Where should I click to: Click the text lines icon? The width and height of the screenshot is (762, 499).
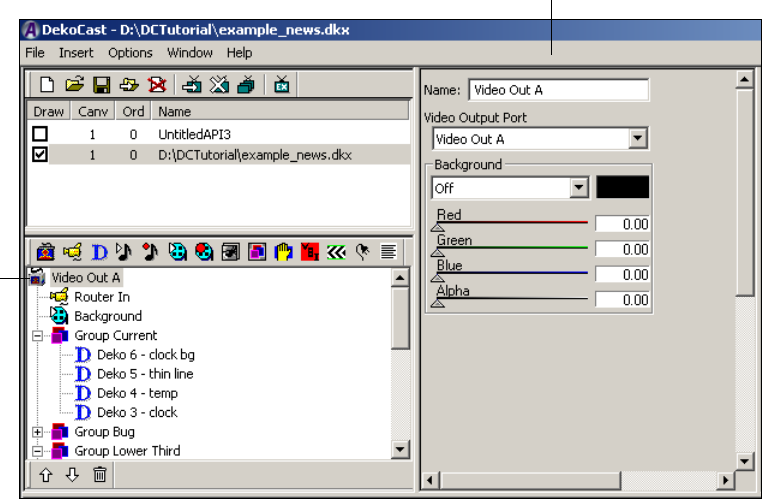point(388,252)
